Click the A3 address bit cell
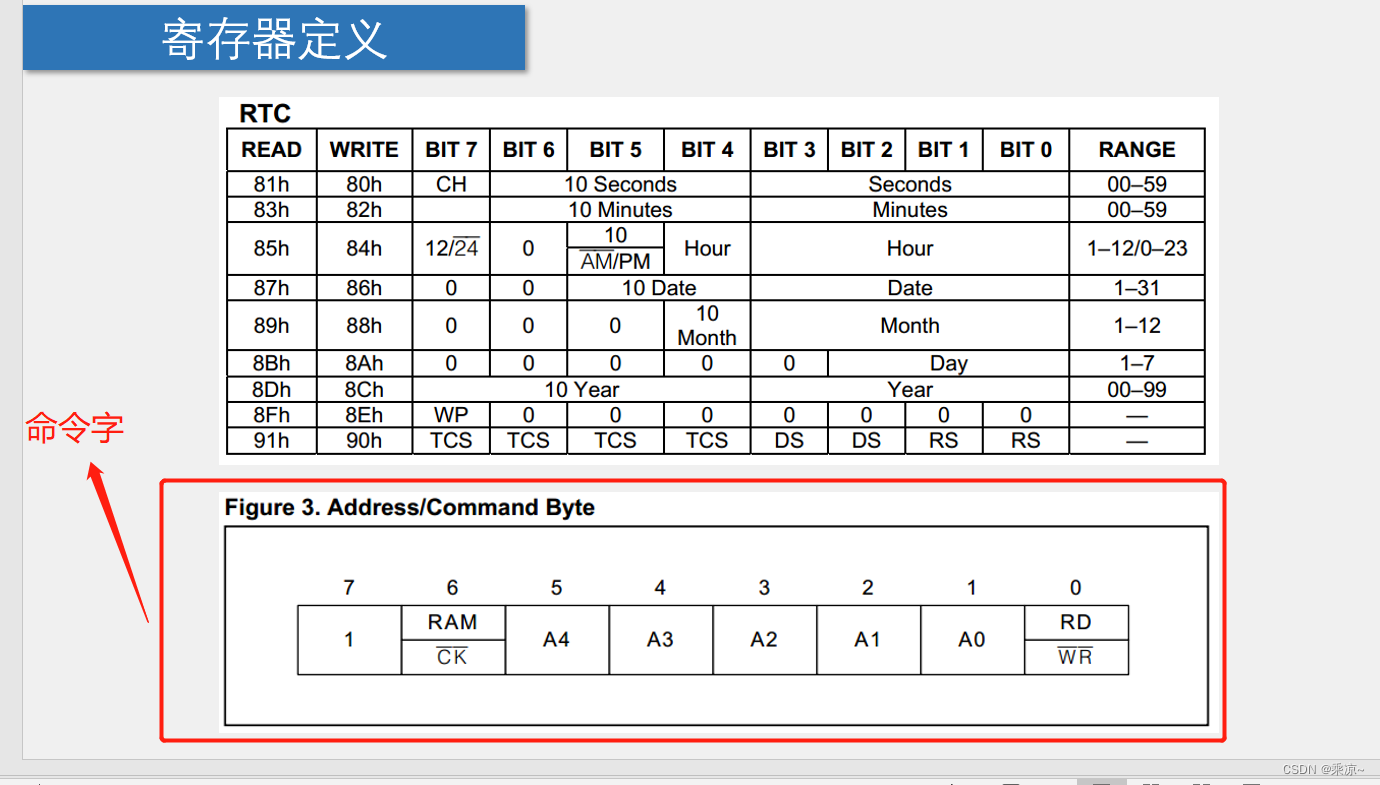The height and width of the screenshot is (785, 1380). 661,640
